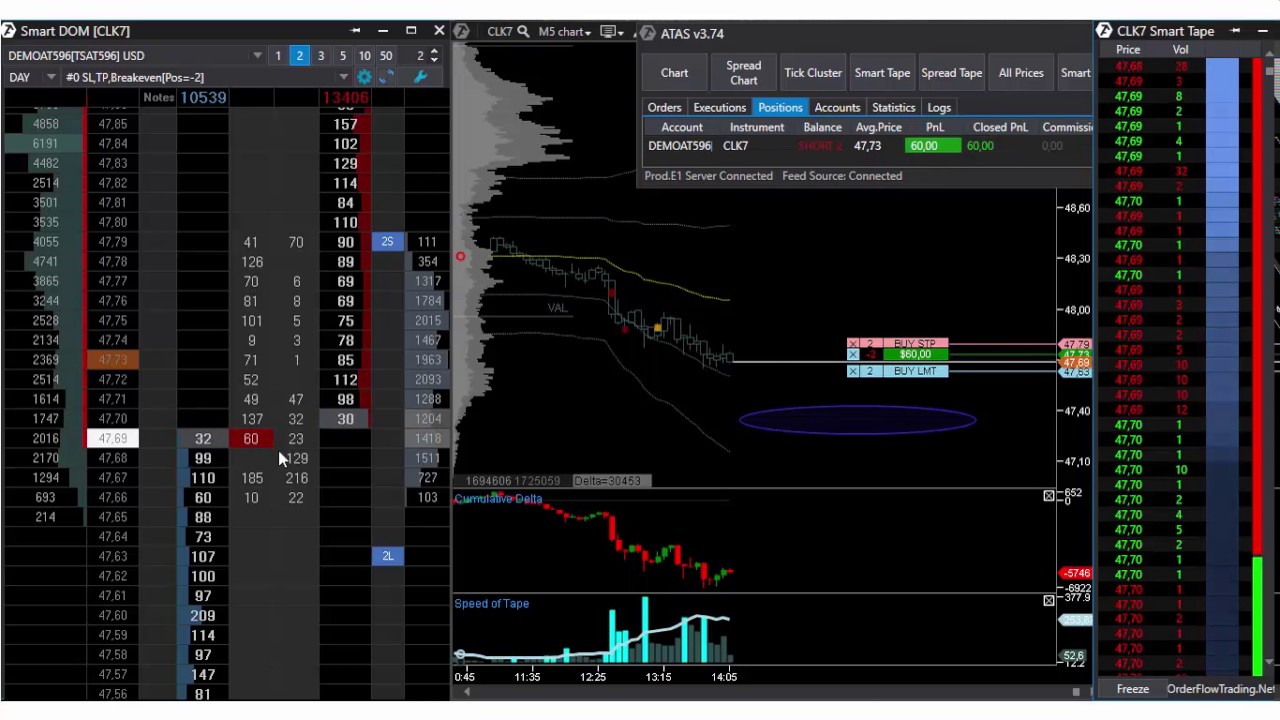Viewport: 1280px width, 720px height.
Task: Click the chart window logo icon
Action: point(461,31)
